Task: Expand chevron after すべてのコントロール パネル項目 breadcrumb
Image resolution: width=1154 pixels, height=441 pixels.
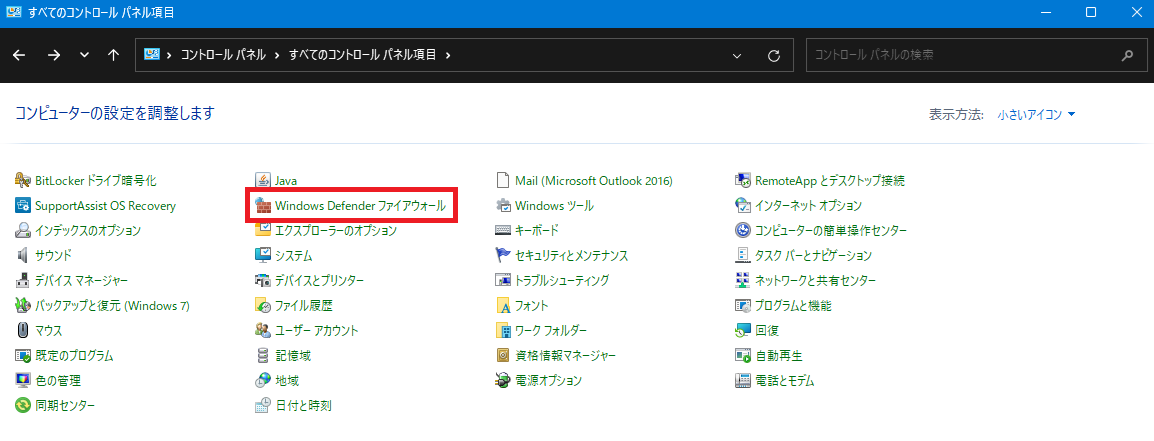Action: click(448, 55)
